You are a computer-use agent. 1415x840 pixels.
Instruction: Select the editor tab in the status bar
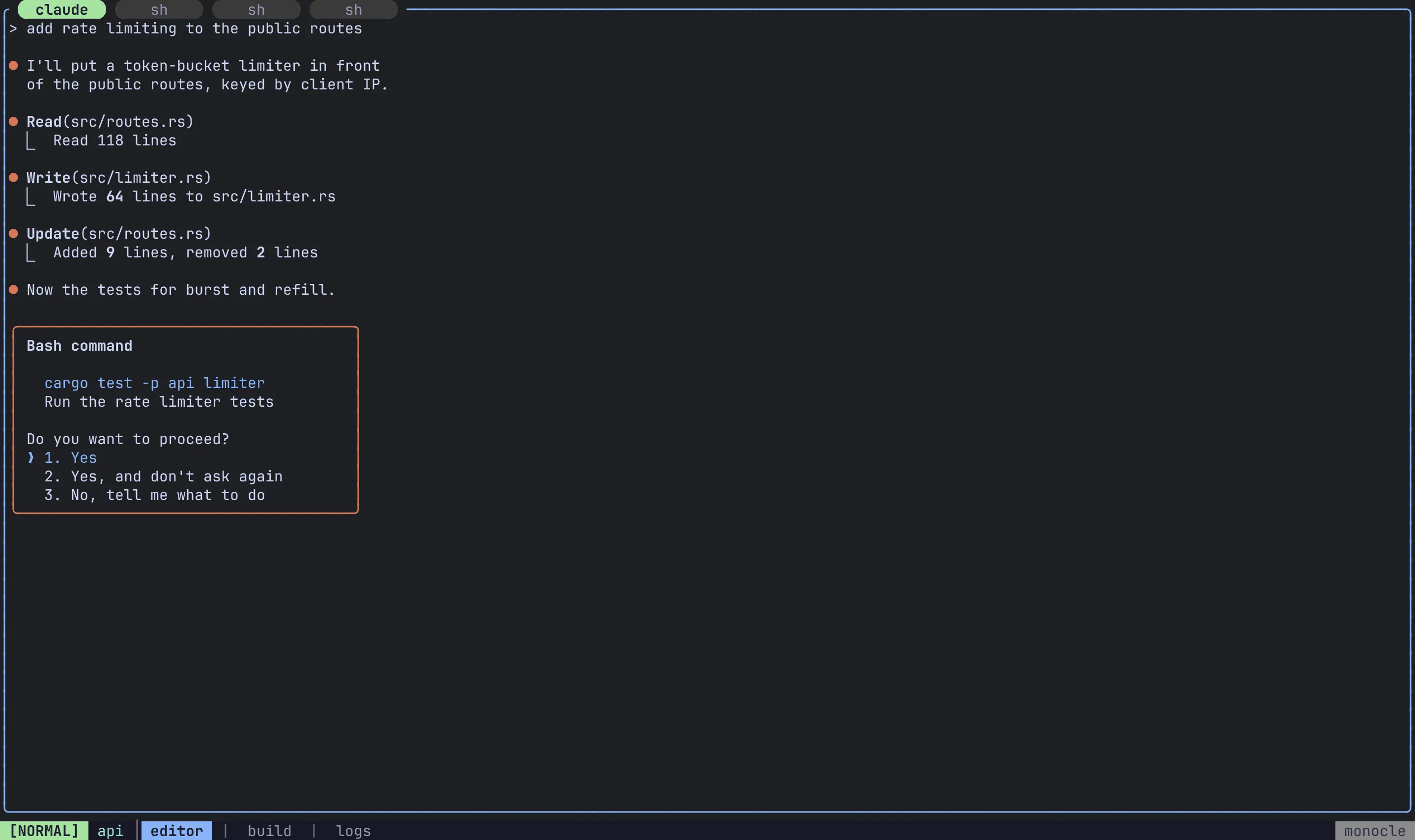click(176, 830)
